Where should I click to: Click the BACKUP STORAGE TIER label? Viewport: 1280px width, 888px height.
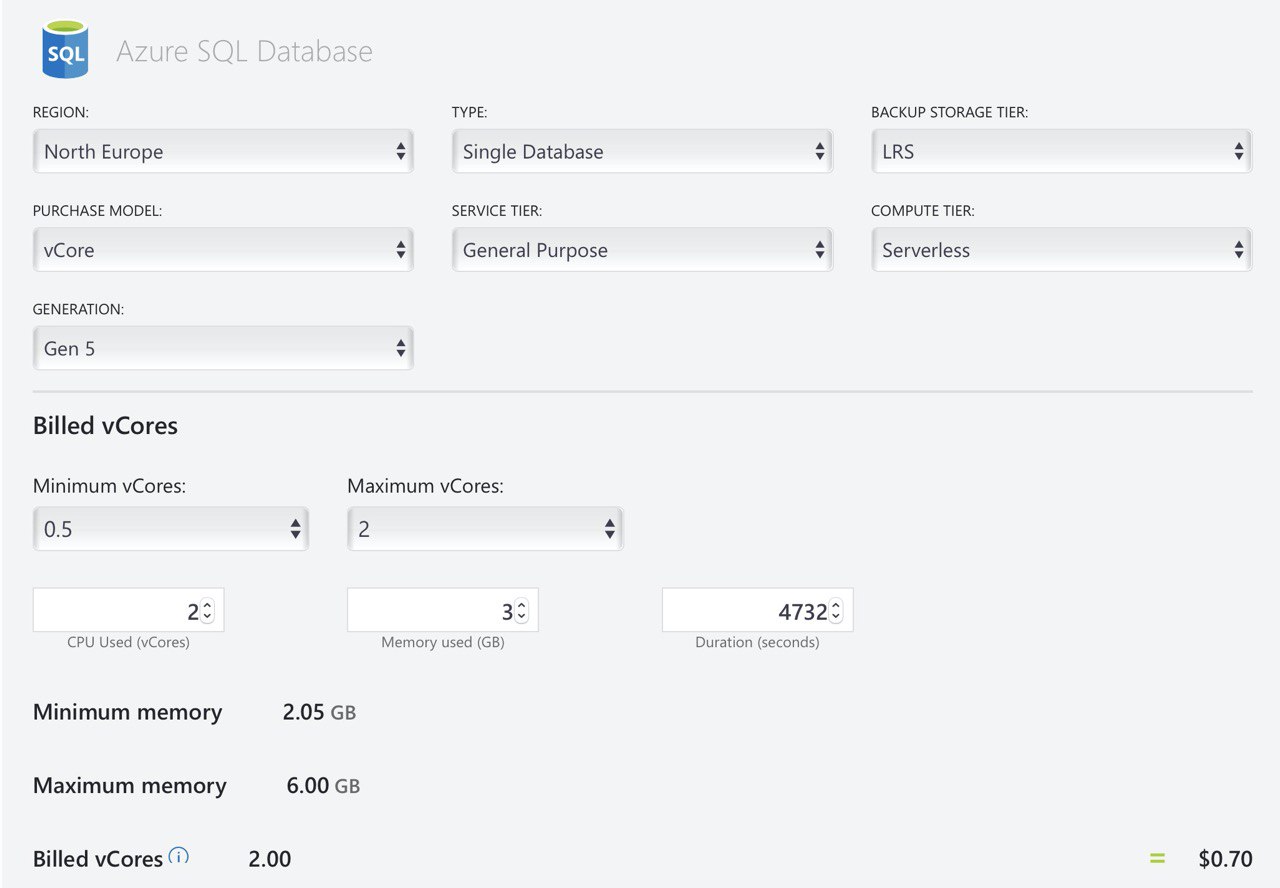tap(949, 113)
